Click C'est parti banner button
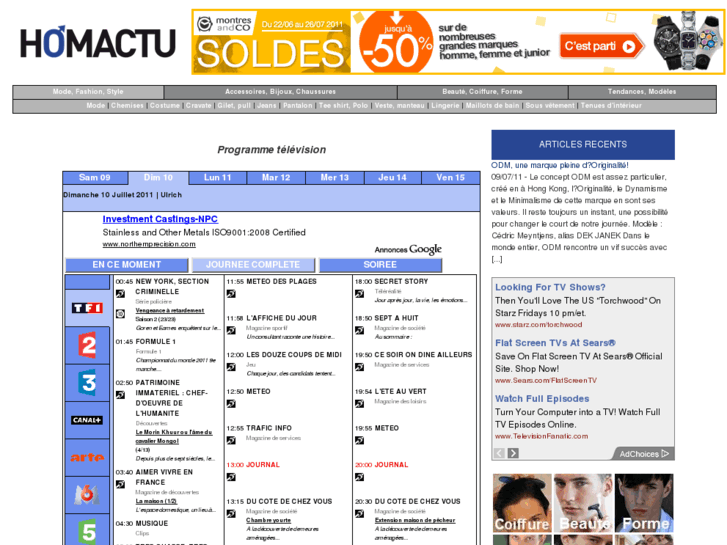The height and width of the screenshot is (545, 727). point(601,46)
